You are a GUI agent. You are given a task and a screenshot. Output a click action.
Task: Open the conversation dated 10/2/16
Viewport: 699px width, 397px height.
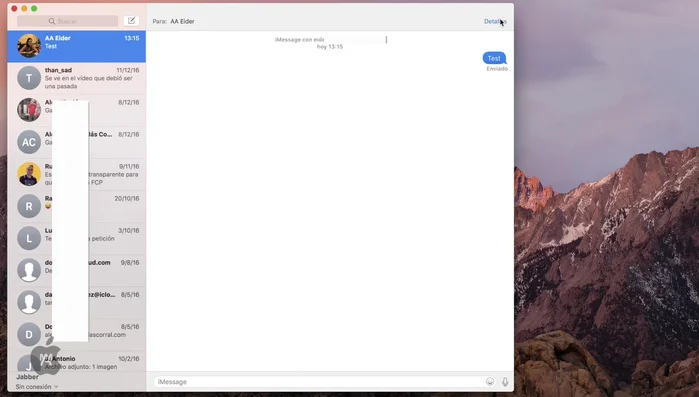tap(77, 362)
